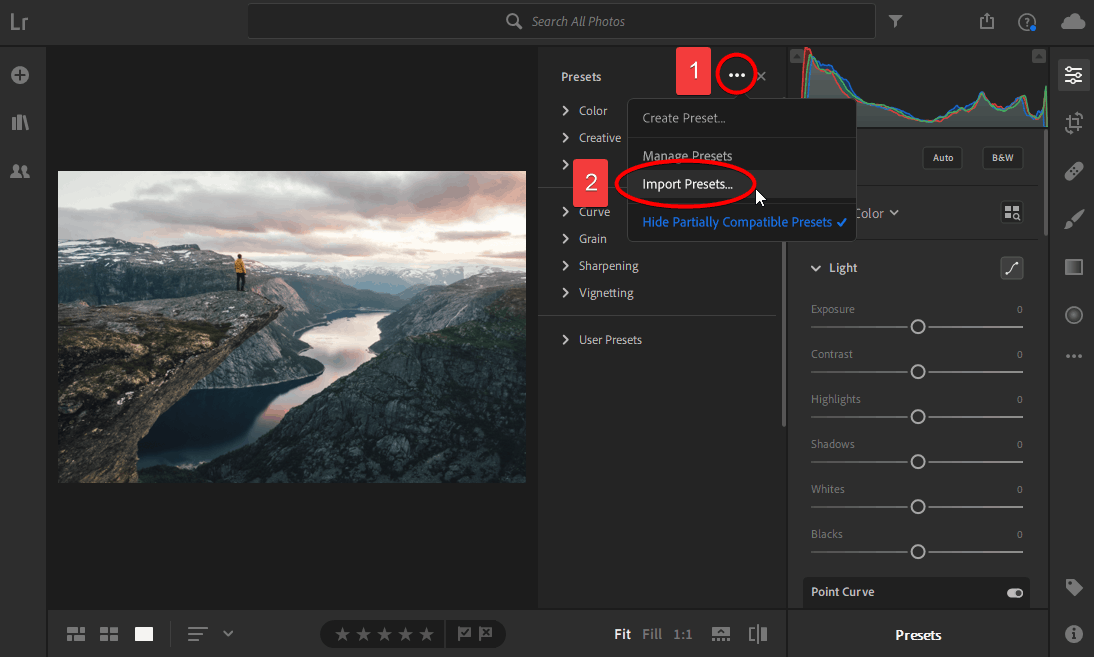The height and width of the screenshot is (657, 1094).
Task: Open the right sidebar three-dots menu
Action: pos(1074,356)
